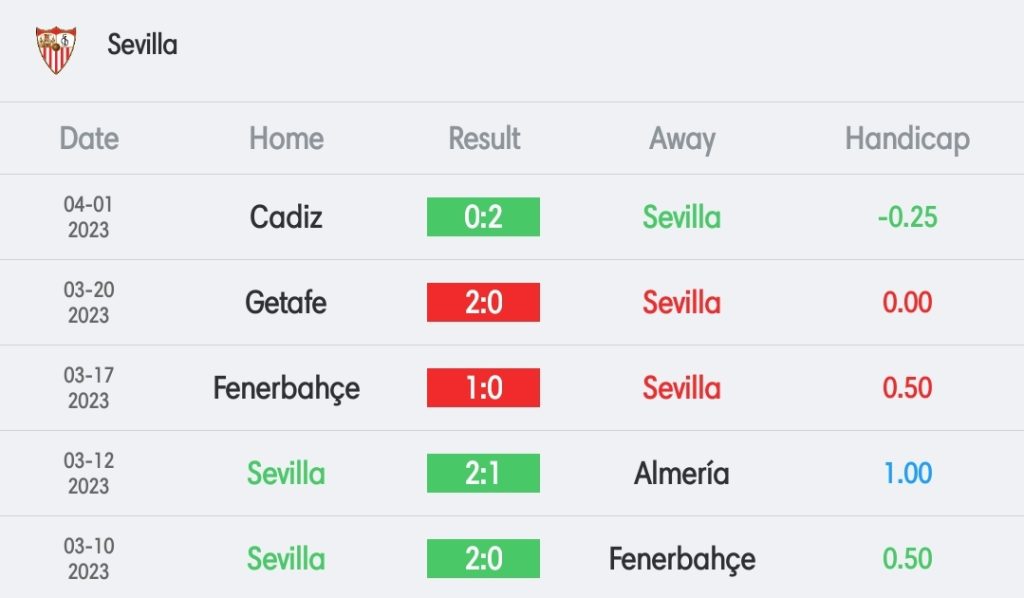Open the Sevilla team name header
Screen dimensions: 1024x598
click(142, 44)
